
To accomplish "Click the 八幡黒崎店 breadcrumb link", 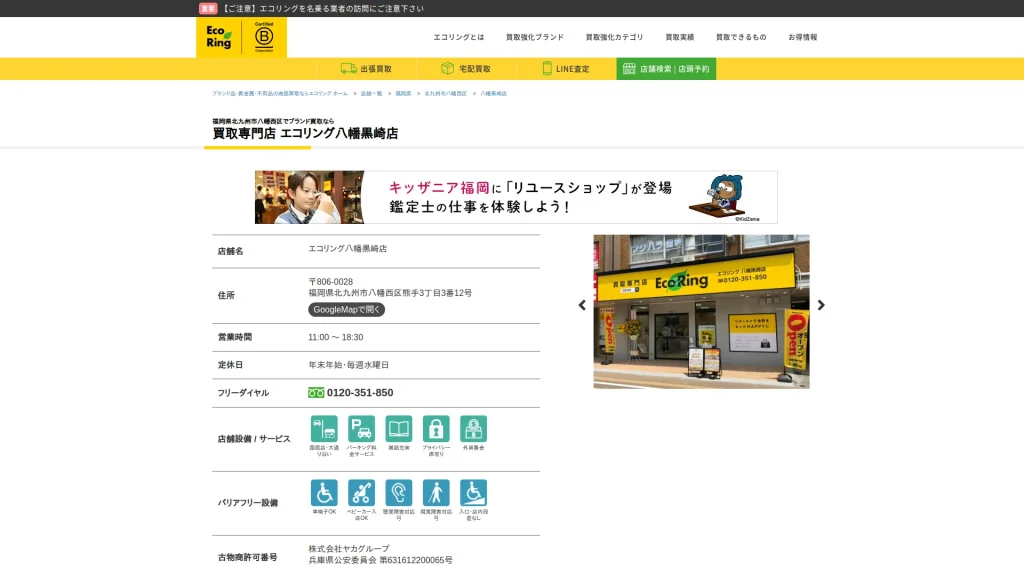I will [x=494, y=93].
